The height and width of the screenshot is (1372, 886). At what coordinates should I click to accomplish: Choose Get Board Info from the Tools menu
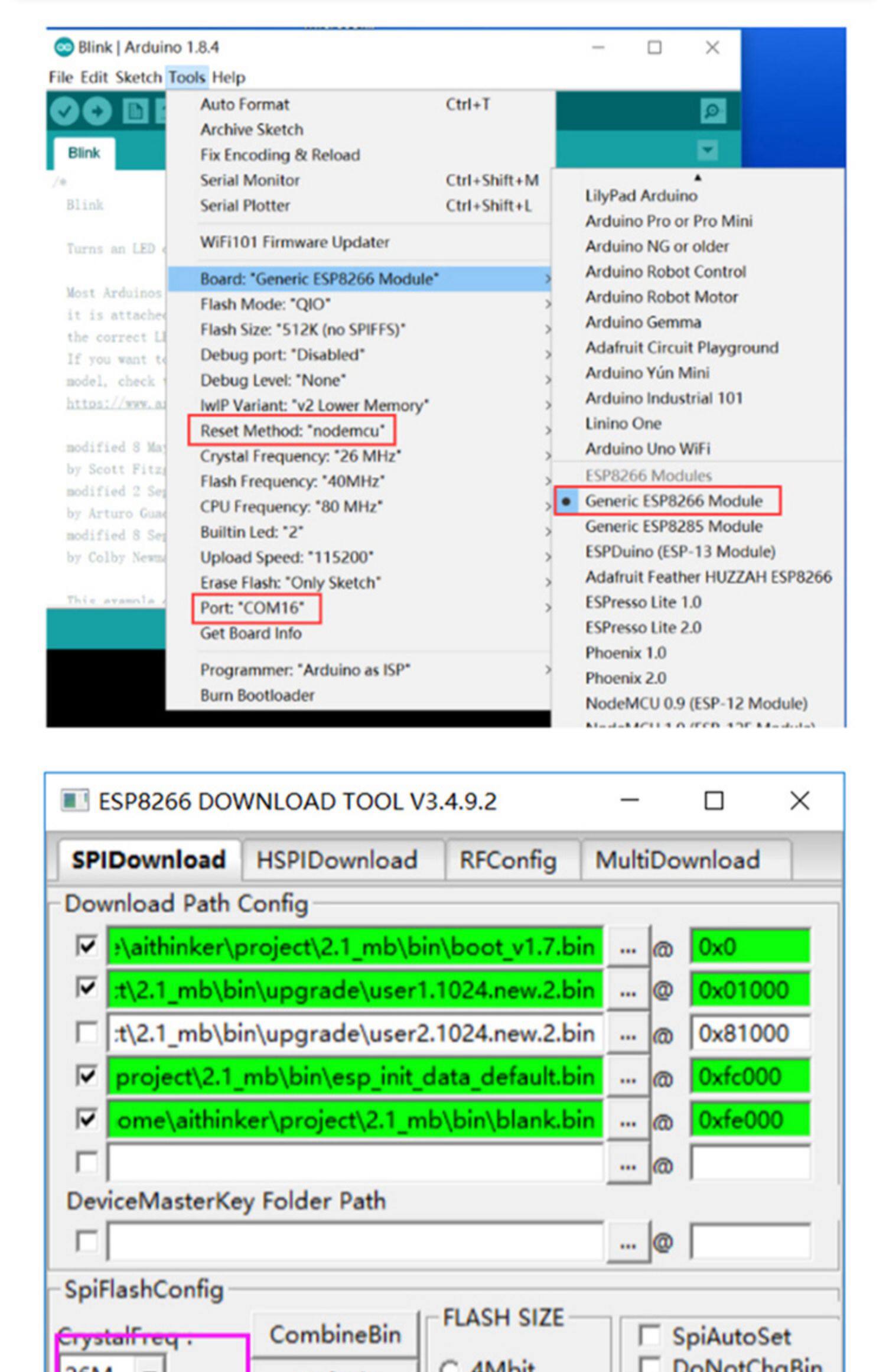pyautogui.click(x=360, y=633)
